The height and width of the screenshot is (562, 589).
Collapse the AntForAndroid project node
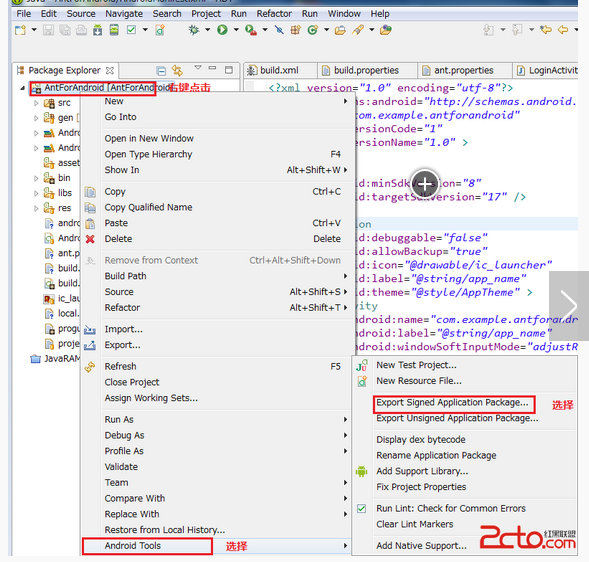tap(23, 88)
